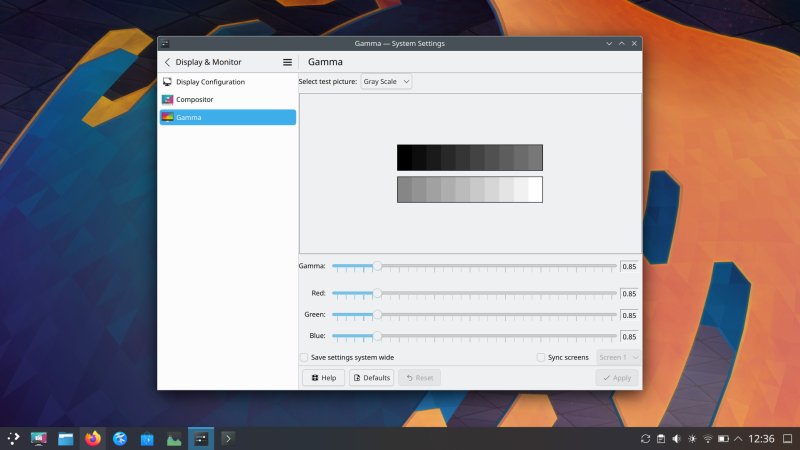Click the Help button
Image resolution: width=800 pixels, height=450 pixels.
323,378
